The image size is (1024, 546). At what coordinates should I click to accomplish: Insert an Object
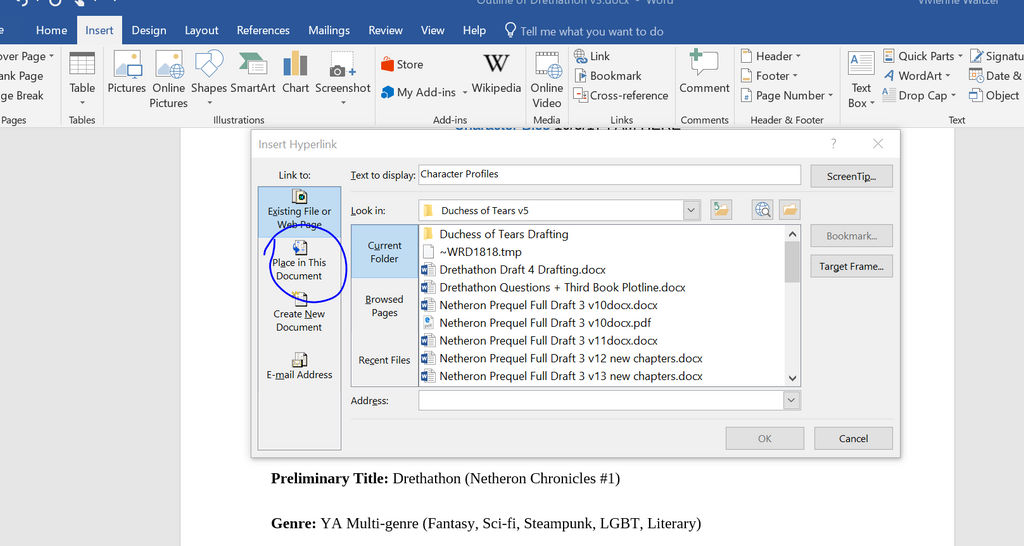click(x=994, y=95)
